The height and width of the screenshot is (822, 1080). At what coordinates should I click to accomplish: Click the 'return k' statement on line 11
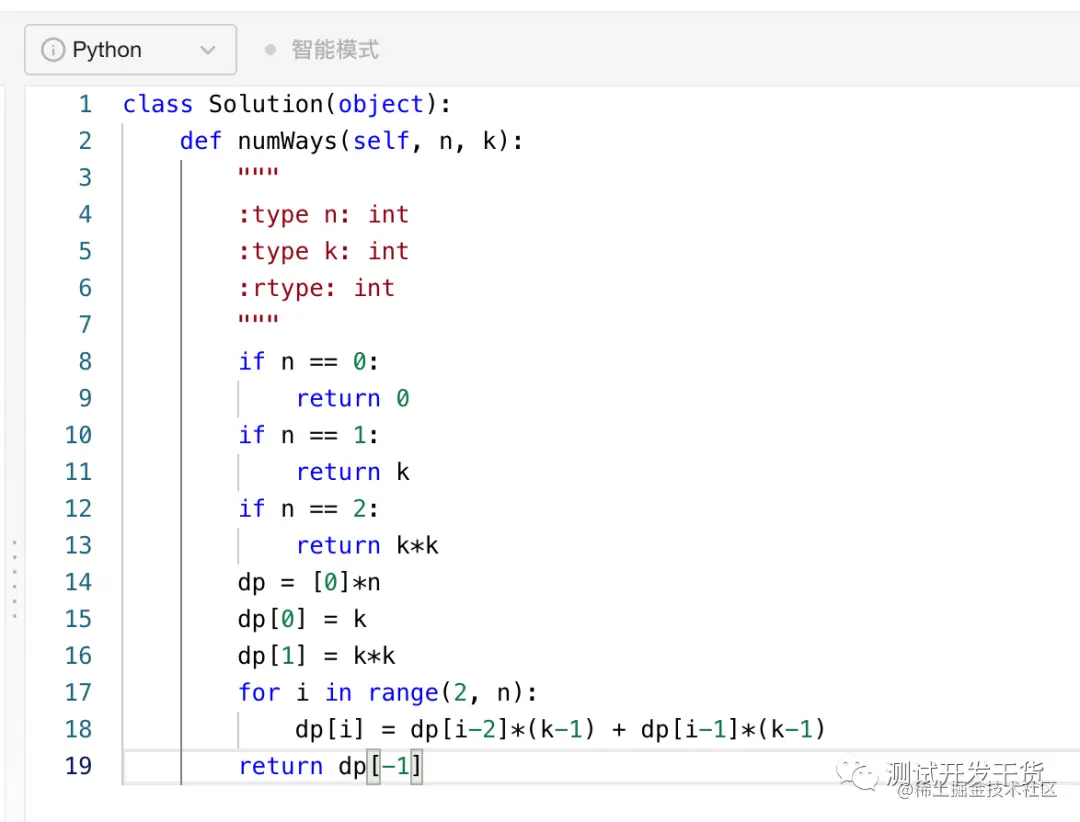[353, 472]
